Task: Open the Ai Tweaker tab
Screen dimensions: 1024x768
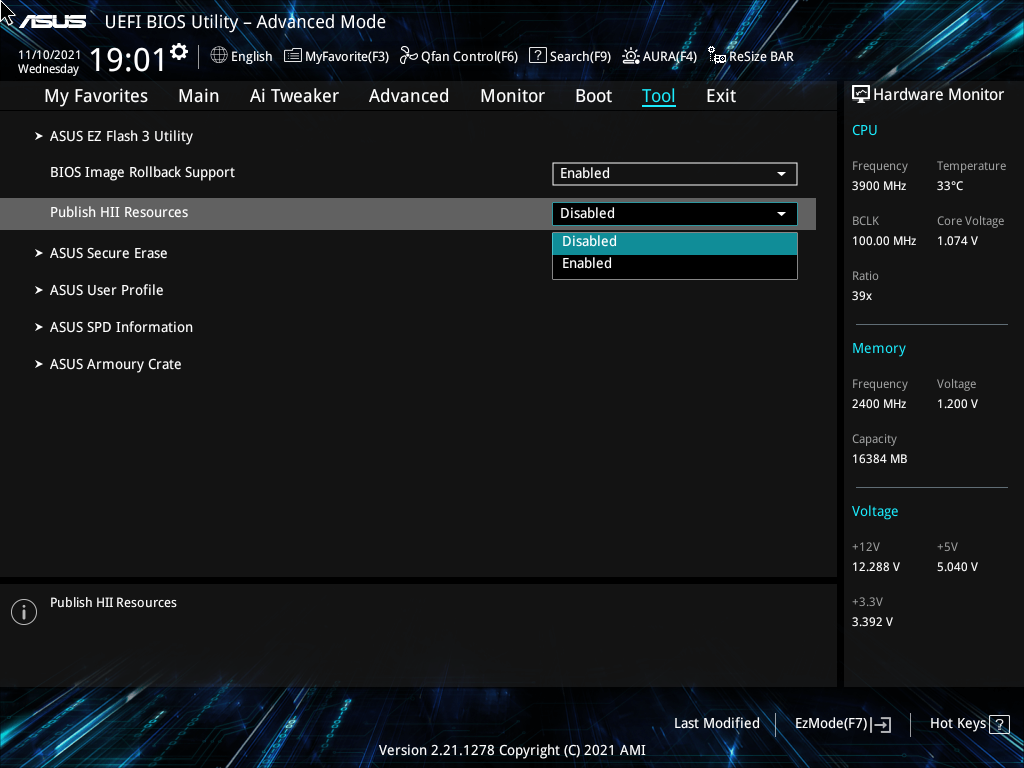Action: [x=294, y=96]
